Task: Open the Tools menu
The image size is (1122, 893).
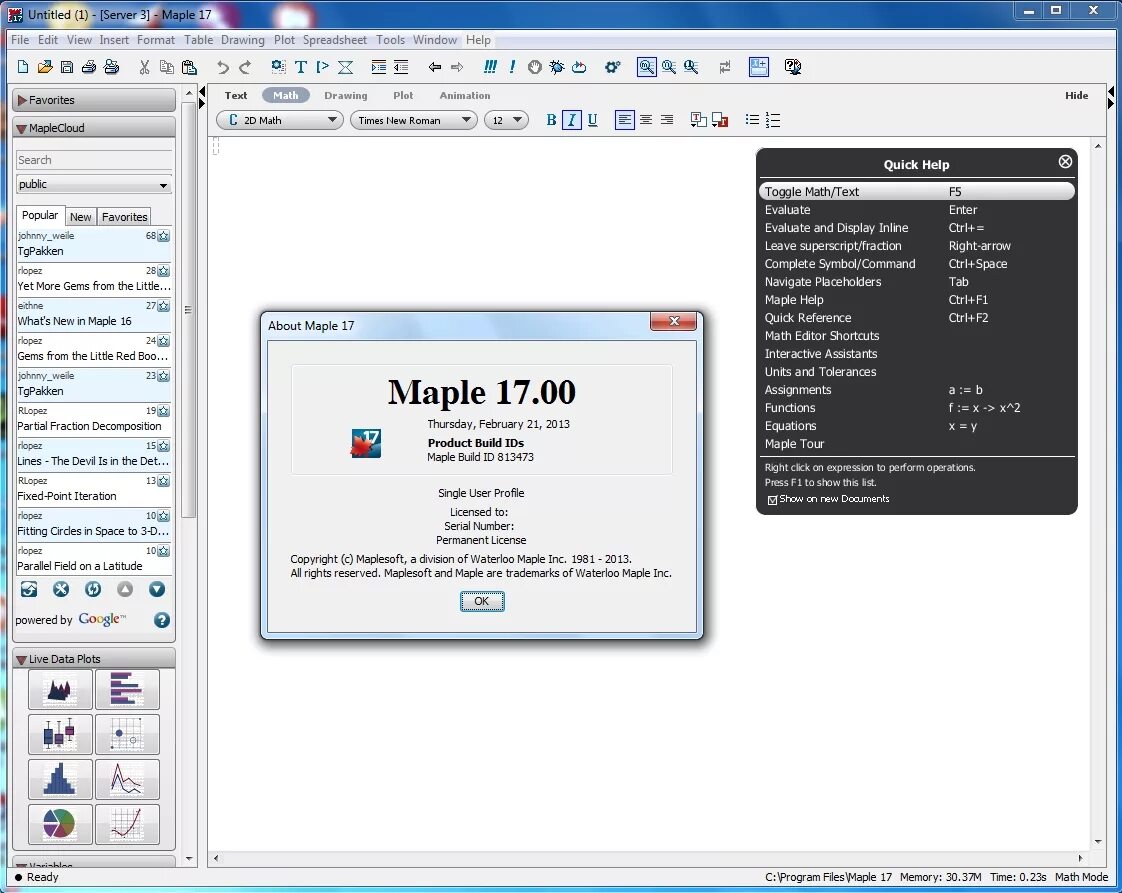Action: [x=391, y=40]
